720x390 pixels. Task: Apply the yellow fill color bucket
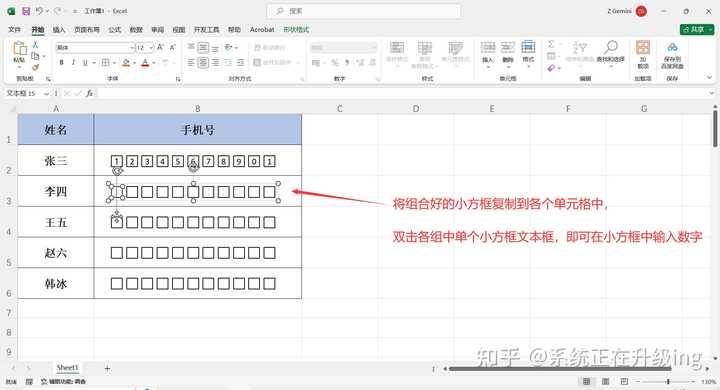[x=126, y=62]
